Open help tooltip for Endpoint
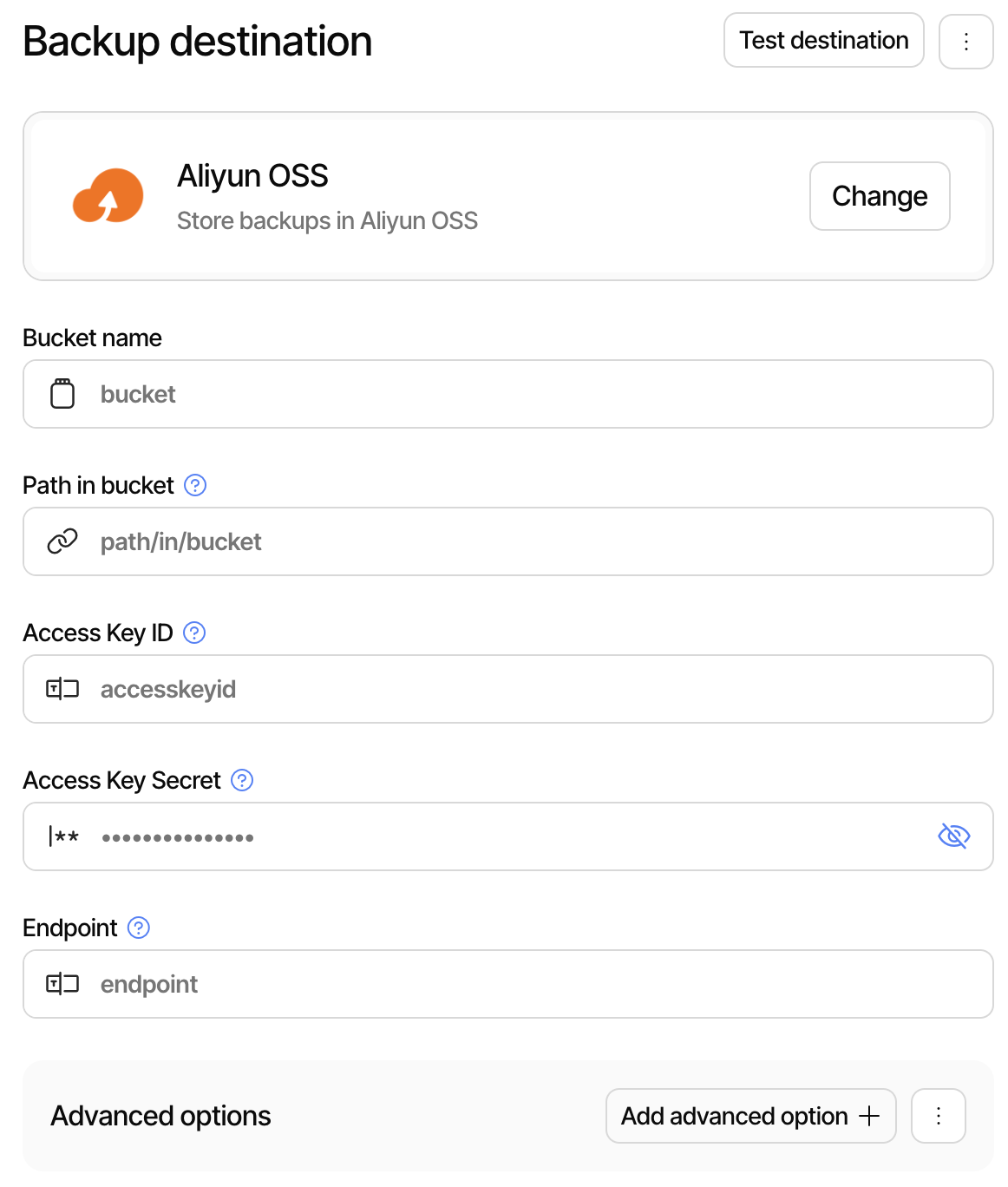 [x=138, y=928]
